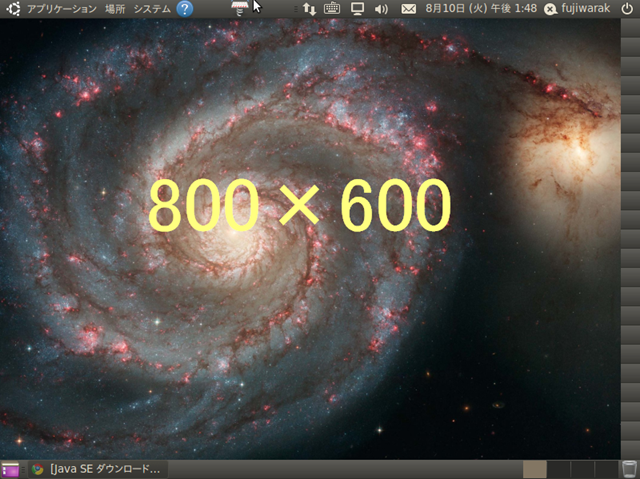Click the power session button

(627, 9)
